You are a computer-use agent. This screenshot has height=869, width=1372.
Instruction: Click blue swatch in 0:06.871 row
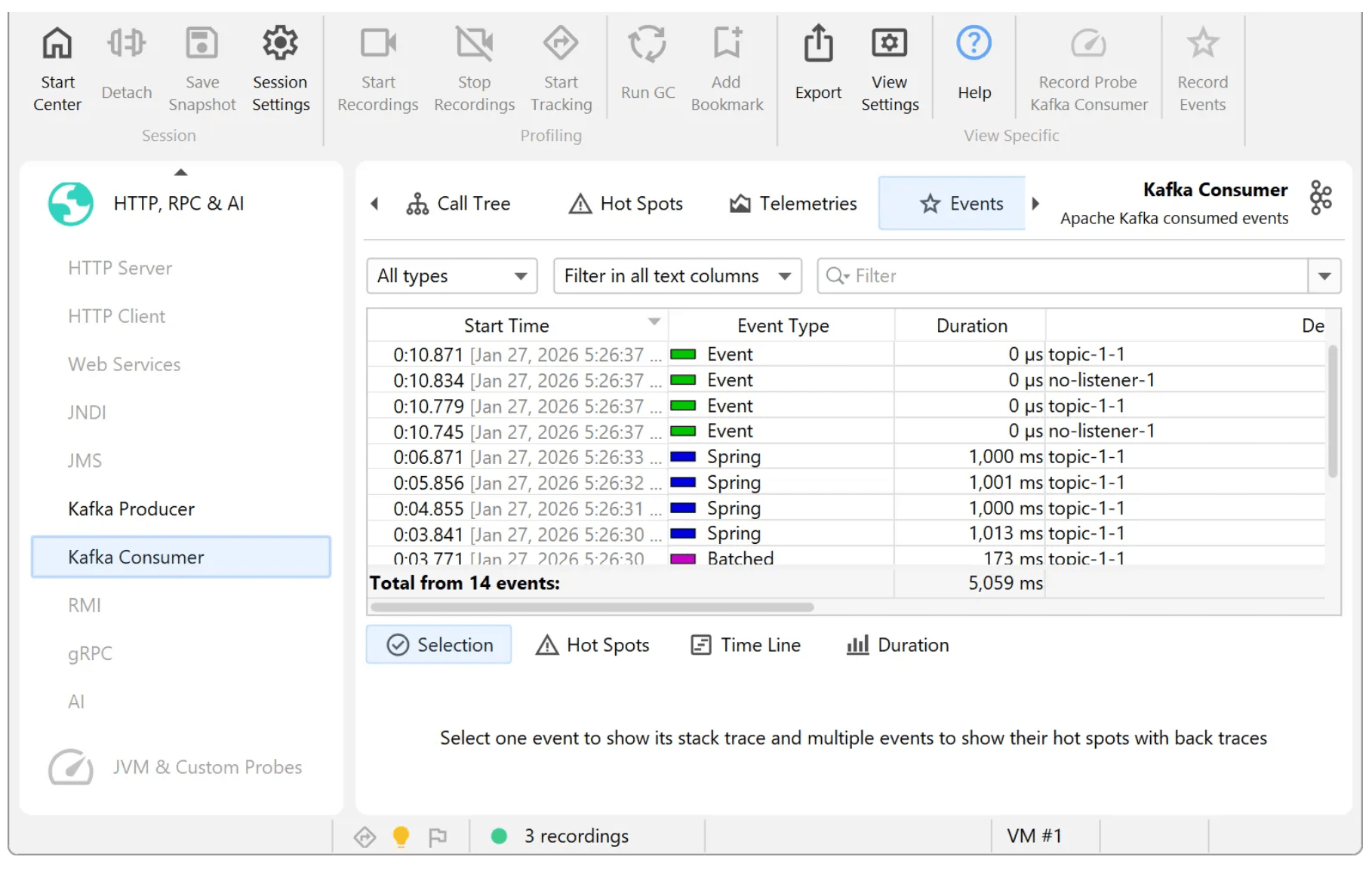pos(683,457)
